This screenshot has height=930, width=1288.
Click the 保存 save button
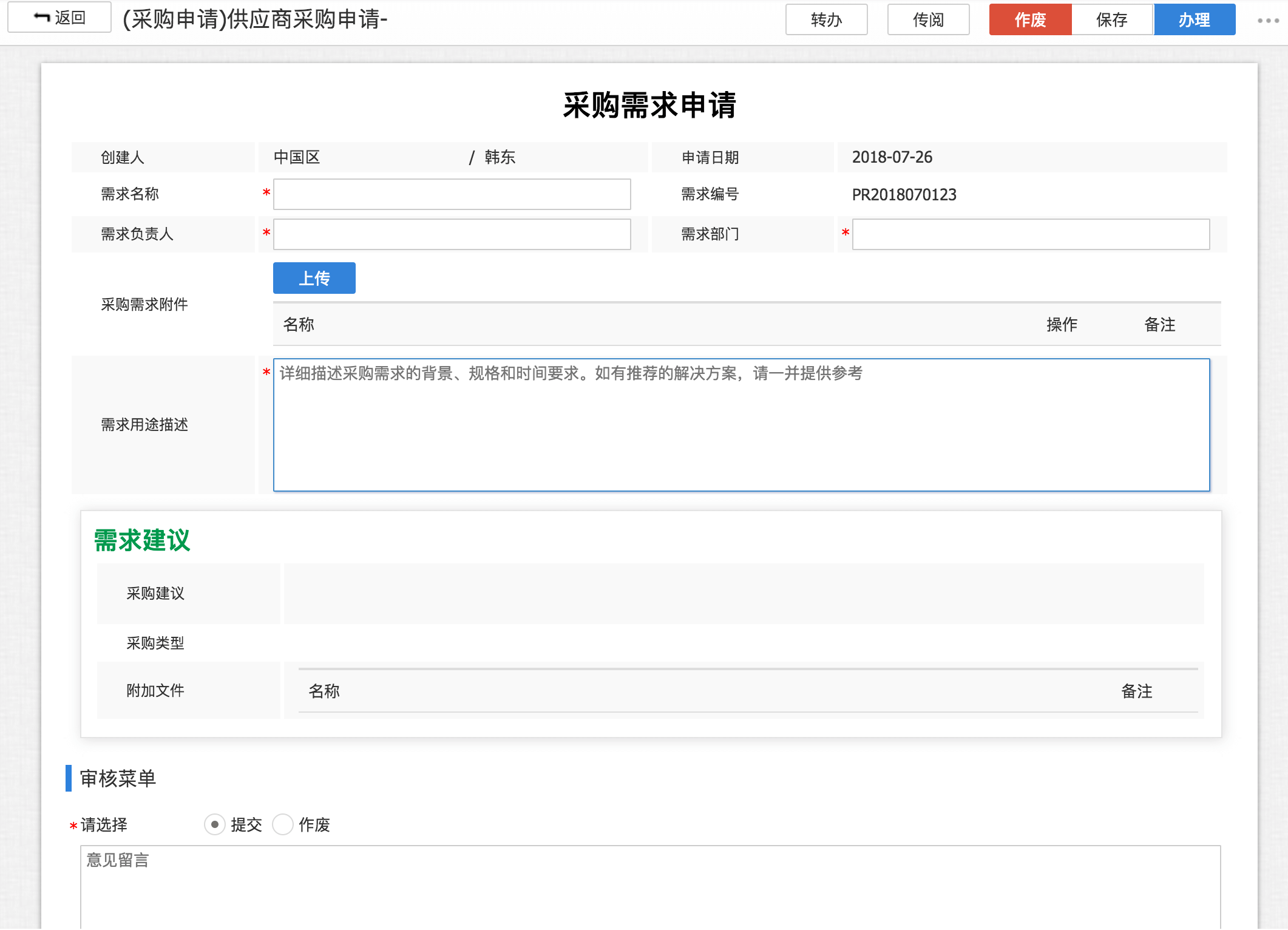point(1112,19)
